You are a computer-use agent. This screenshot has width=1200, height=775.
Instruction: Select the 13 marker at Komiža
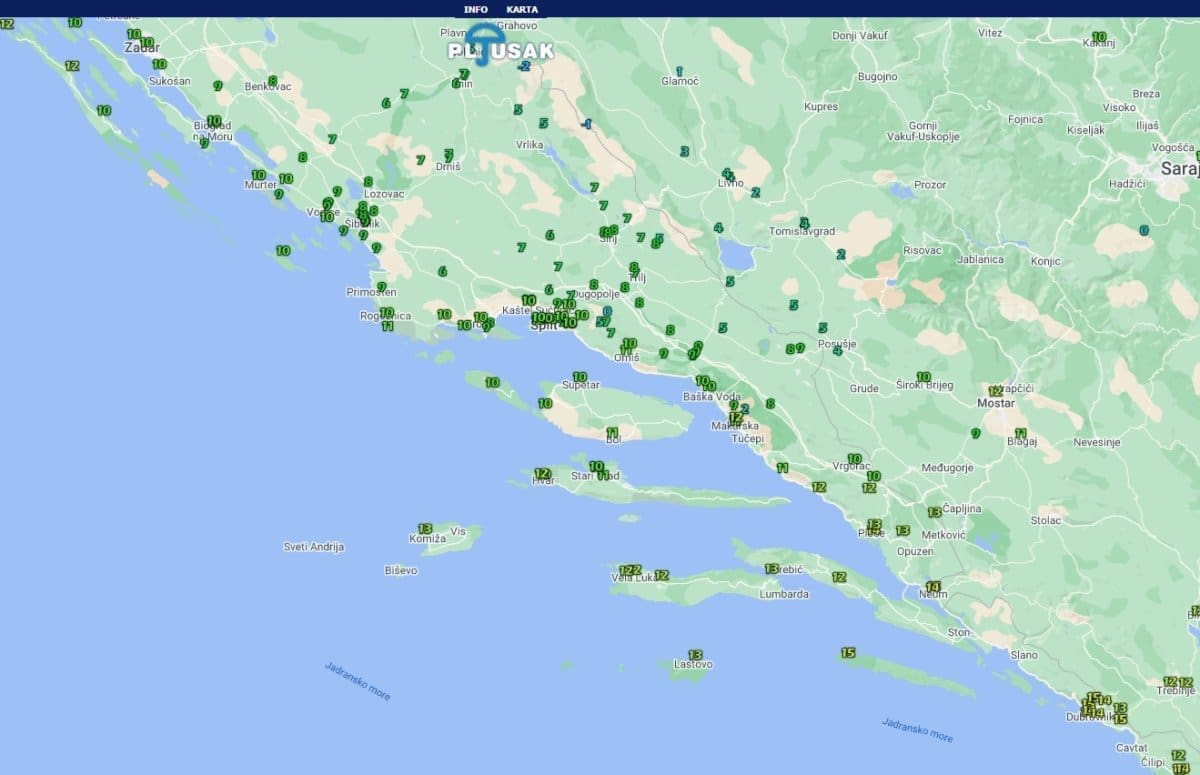coord(425,528)
